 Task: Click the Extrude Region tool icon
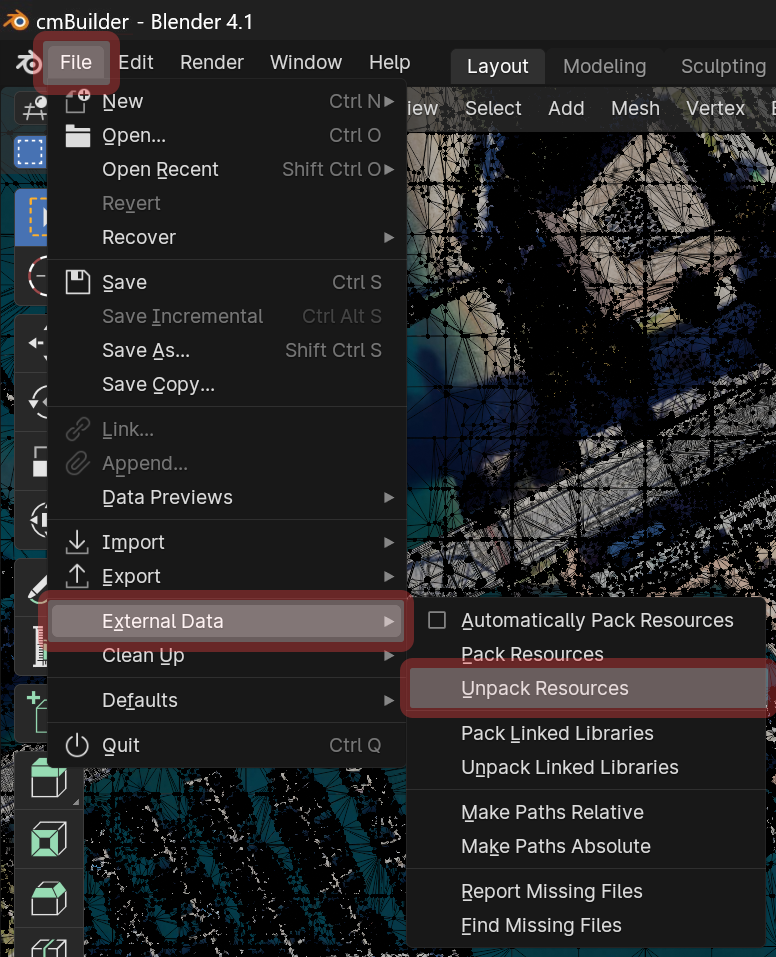(x=48, y=779)
